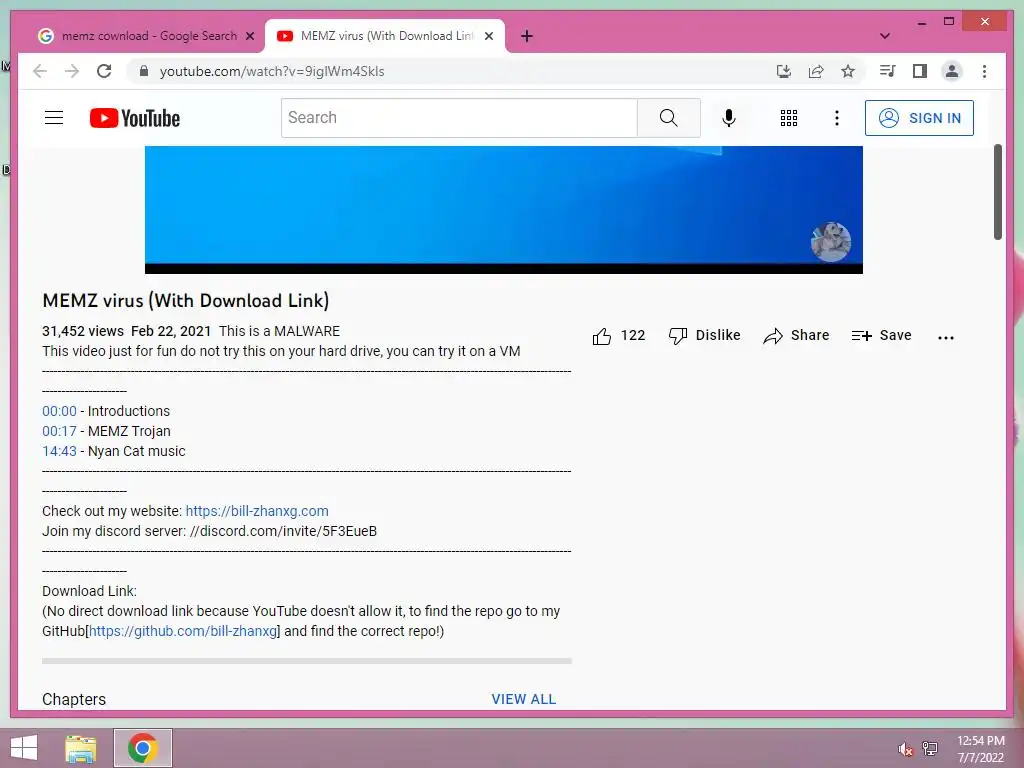
Task: Open the taskbar clock and date
Action: 980,749
